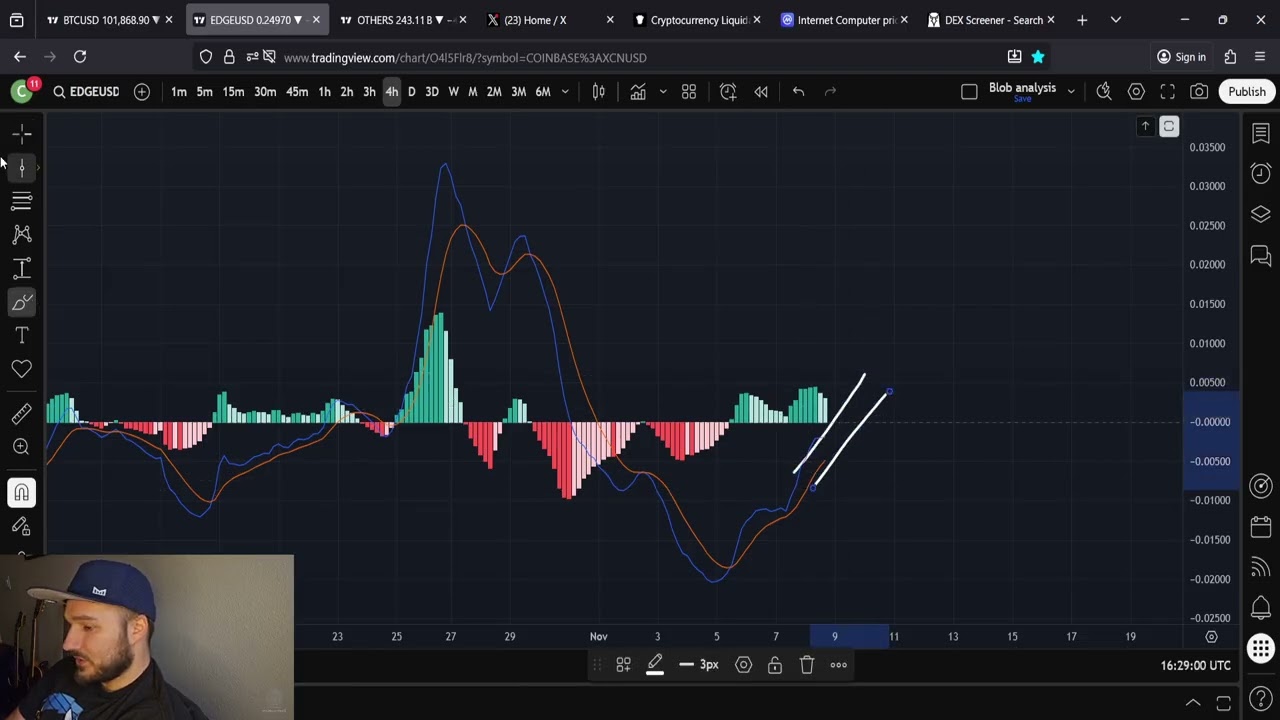Switch to the BTCUSD browser tab
1280x720 pixels.
(x=106, y=20)
